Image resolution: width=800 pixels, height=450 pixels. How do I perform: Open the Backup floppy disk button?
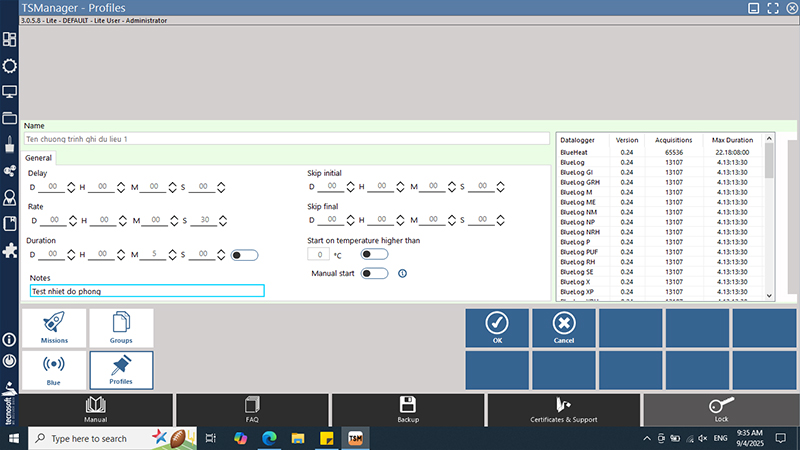click(407, 409)
